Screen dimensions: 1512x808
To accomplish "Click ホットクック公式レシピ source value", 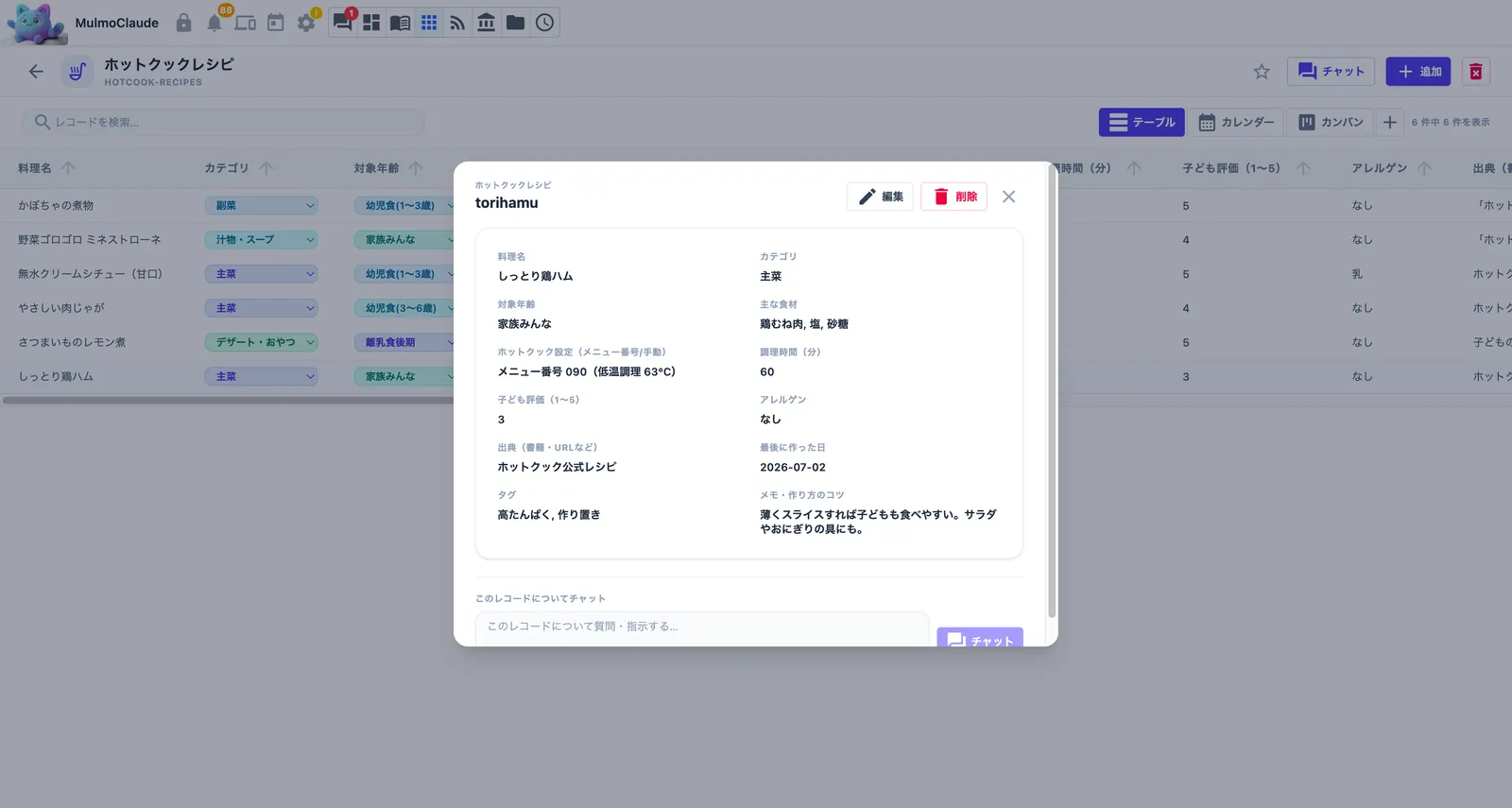I will pyautogui.click(x=557, y=467).
